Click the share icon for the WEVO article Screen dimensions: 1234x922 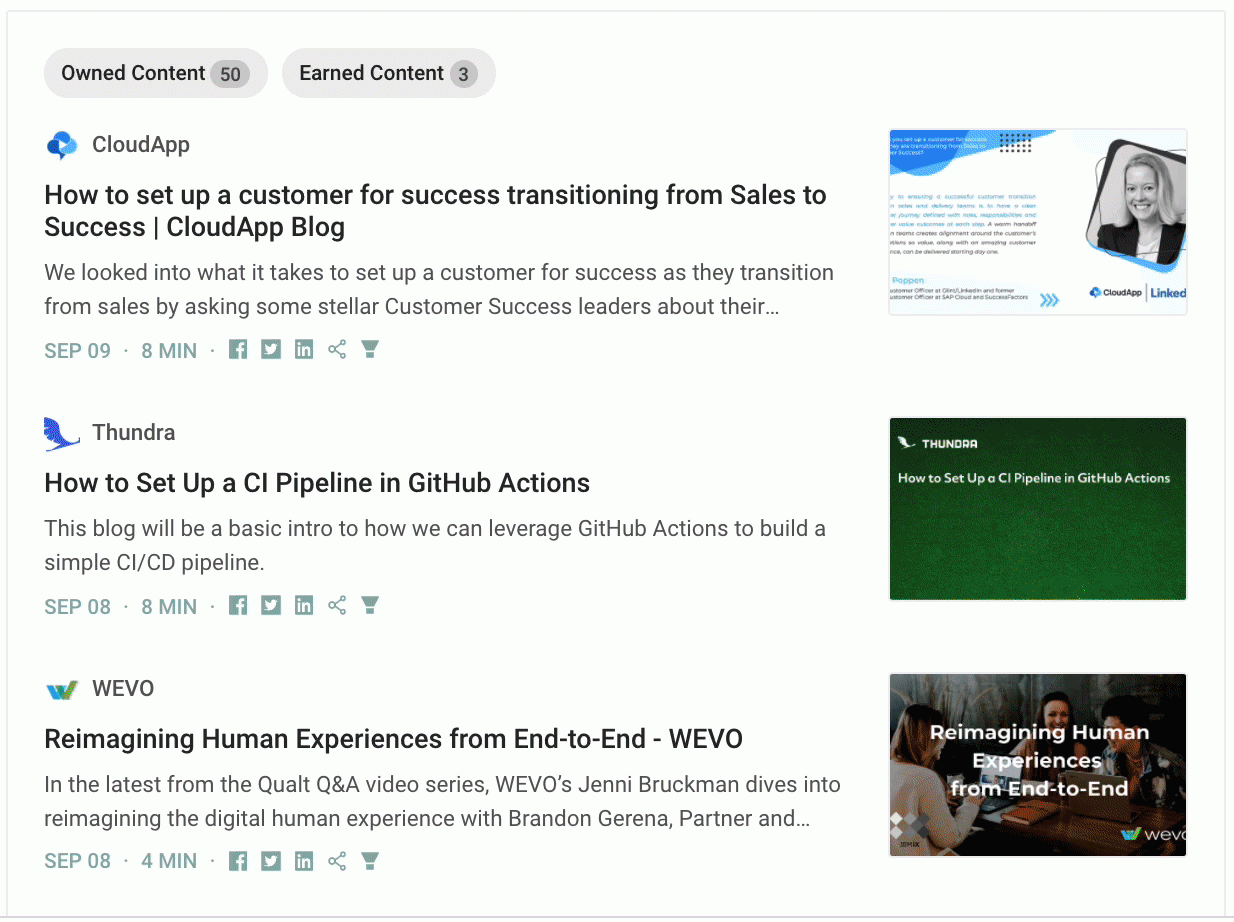[x=337, y=861]
